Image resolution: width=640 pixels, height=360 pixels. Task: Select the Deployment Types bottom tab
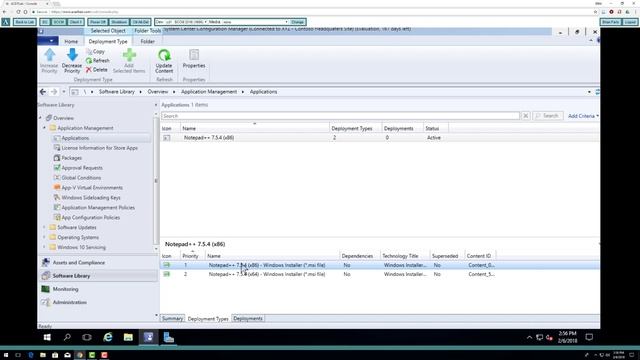click(x=208, y=319)
